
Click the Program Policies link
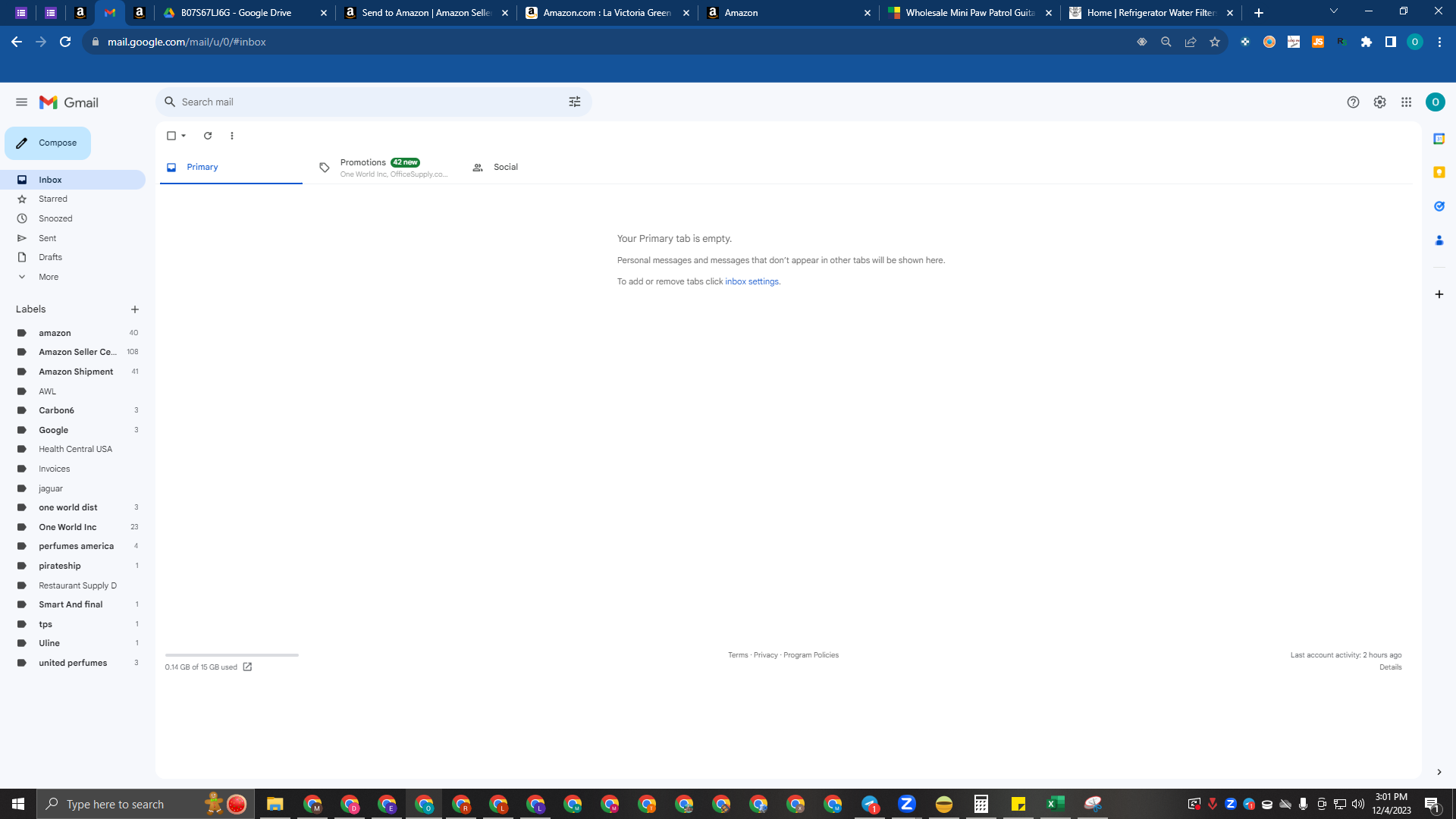[811, 655]
